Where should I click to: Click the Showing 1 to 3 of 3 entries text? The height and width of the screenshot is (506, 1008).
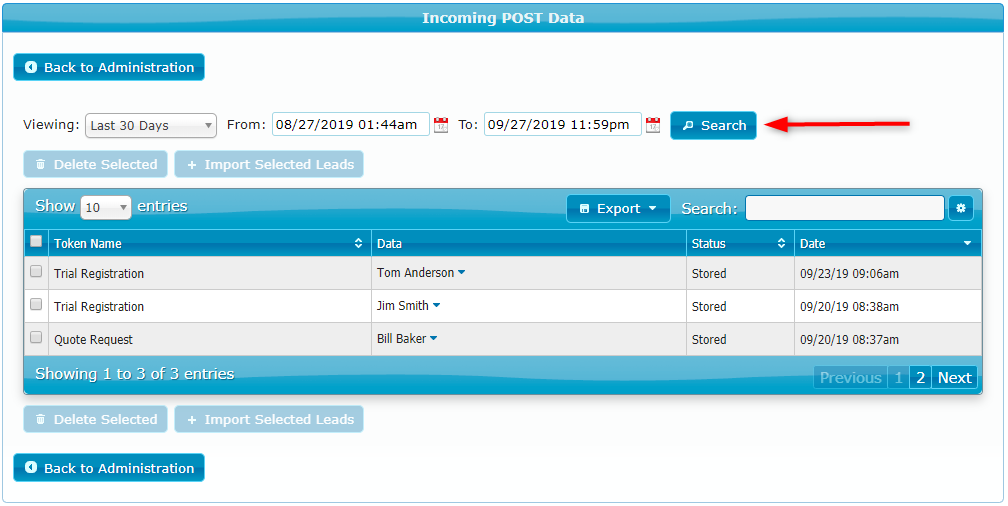[134, 374]
